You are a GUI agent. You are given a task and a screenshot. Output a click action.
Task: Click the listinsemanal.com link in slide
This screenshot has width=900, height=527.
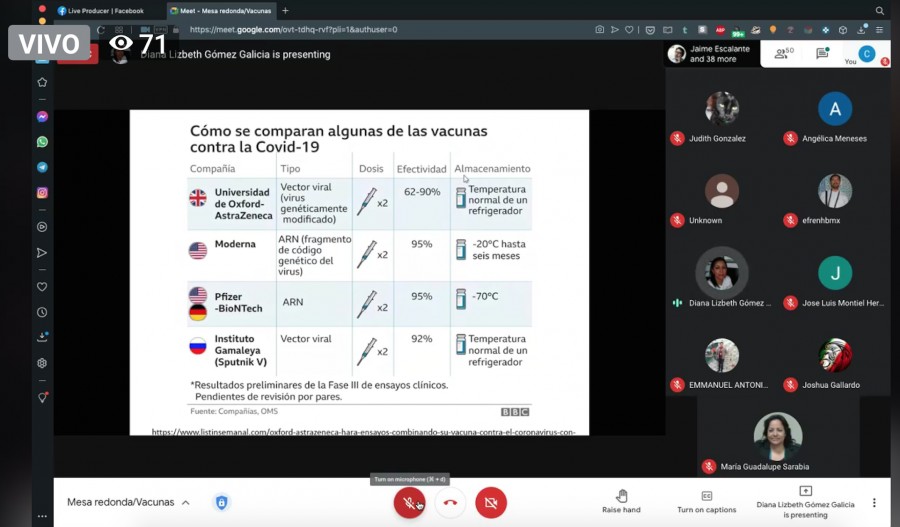pos(363,432)
